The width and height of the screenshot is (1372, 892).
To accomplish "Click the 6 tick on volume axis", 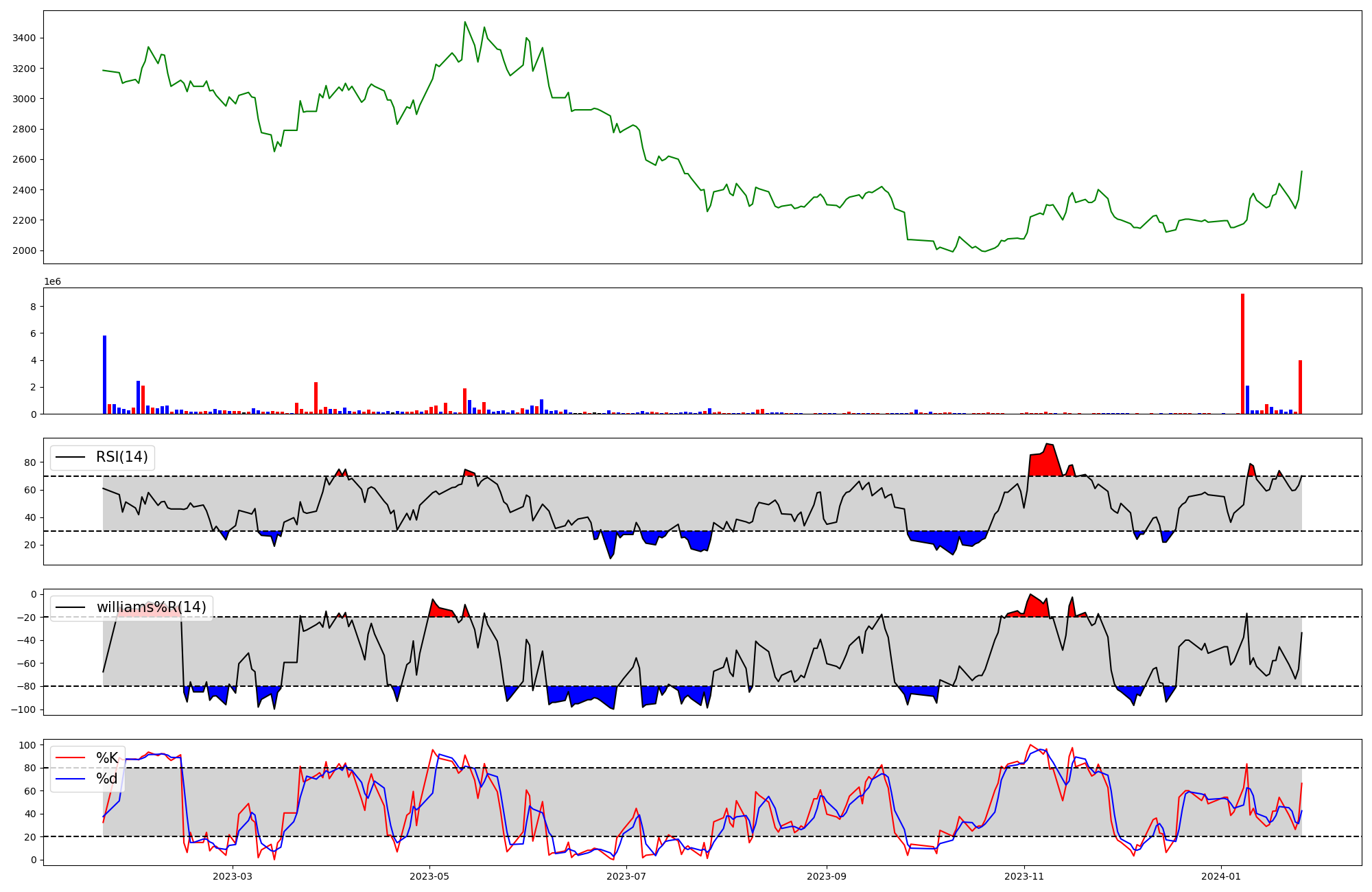I will tap(33, 333).
